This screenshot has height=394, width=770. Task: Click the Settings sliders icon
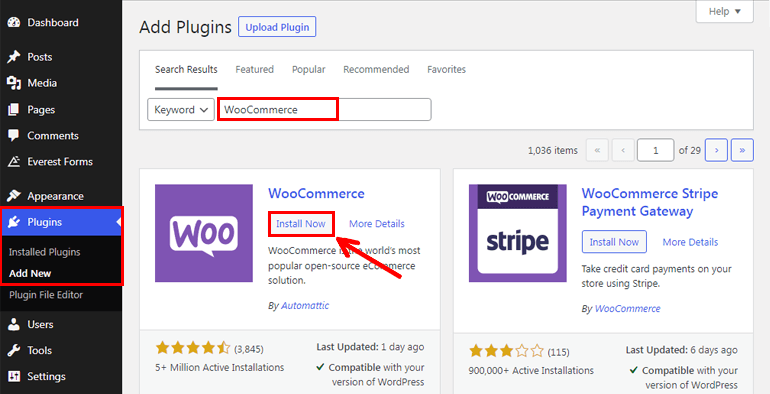click(14, 376)
